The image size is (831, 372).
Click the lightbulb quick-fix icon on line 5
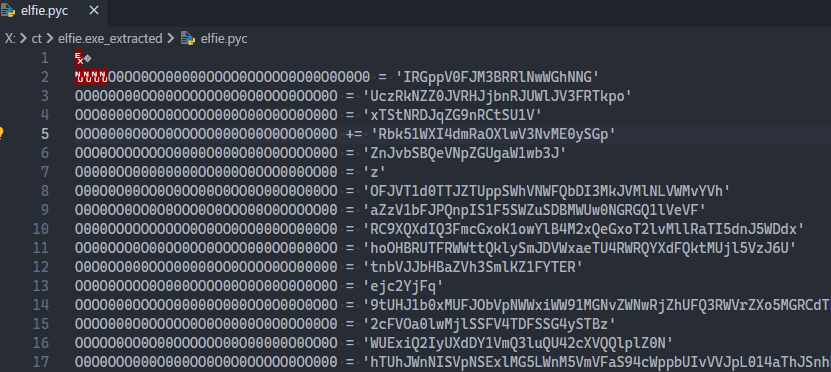(2, 134)
